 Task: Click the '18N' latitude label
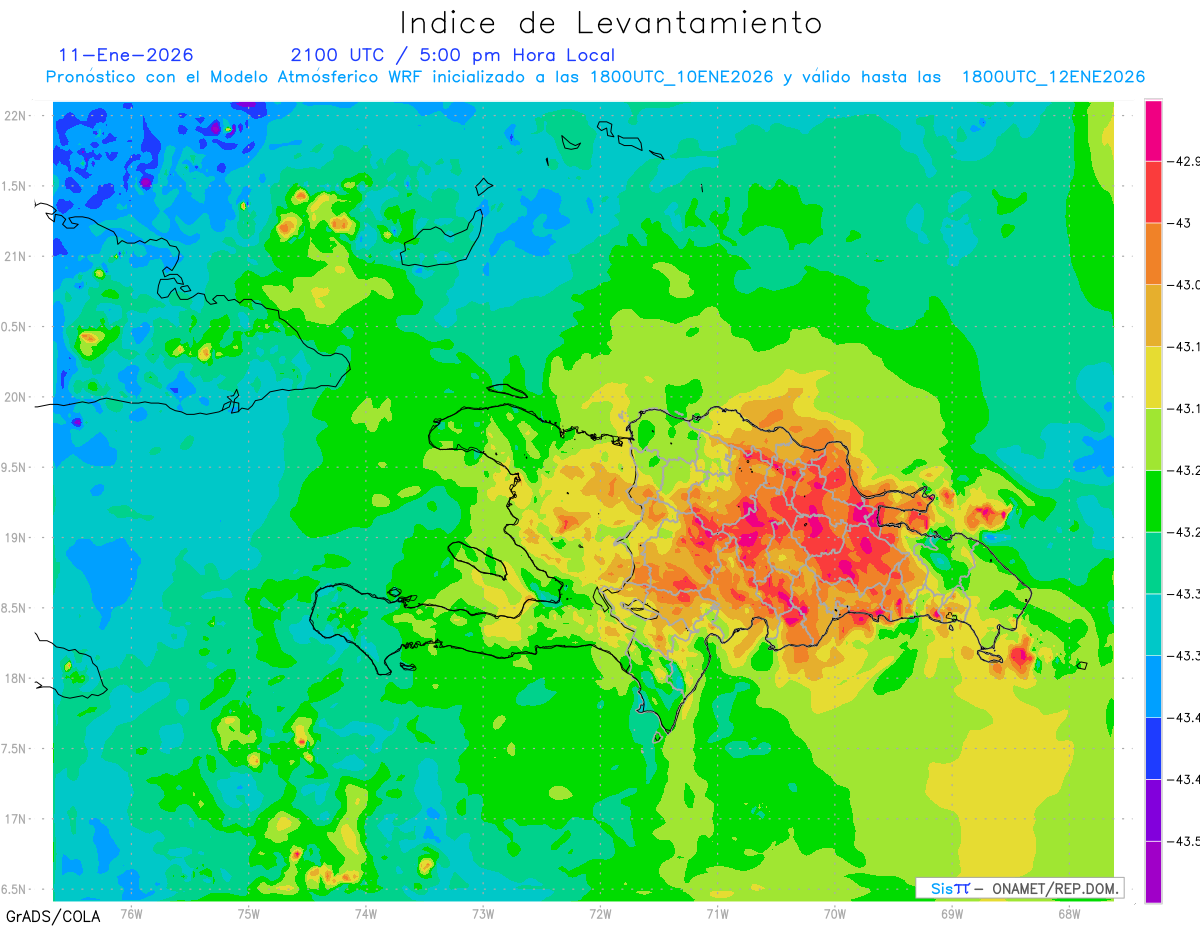click(17, 679)
